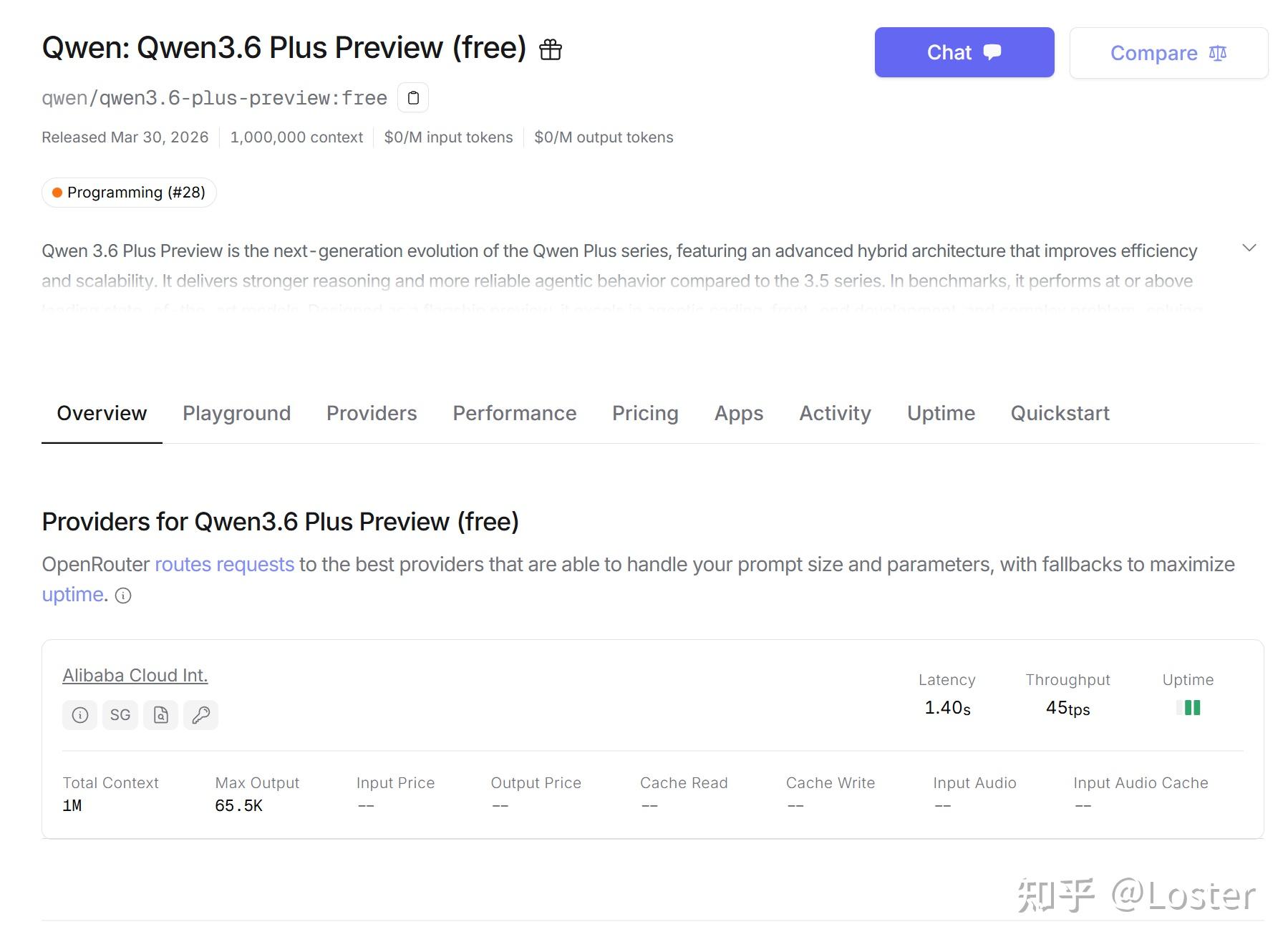Viewport: 1288px width, 947px height.
Task: Click the gift icon beside model title
Action: [550, 49]
